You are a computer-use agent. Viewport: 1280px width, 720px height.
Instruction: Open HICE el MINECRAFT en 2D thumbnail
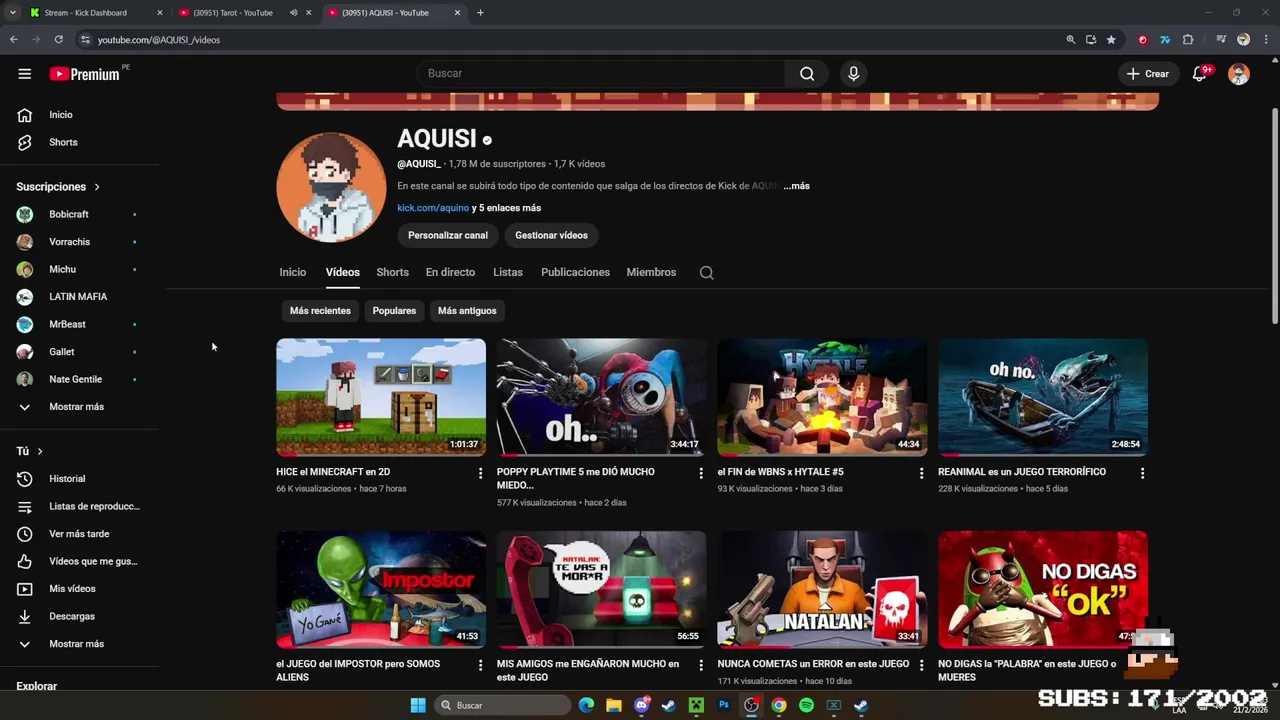[x=381, y=397]
